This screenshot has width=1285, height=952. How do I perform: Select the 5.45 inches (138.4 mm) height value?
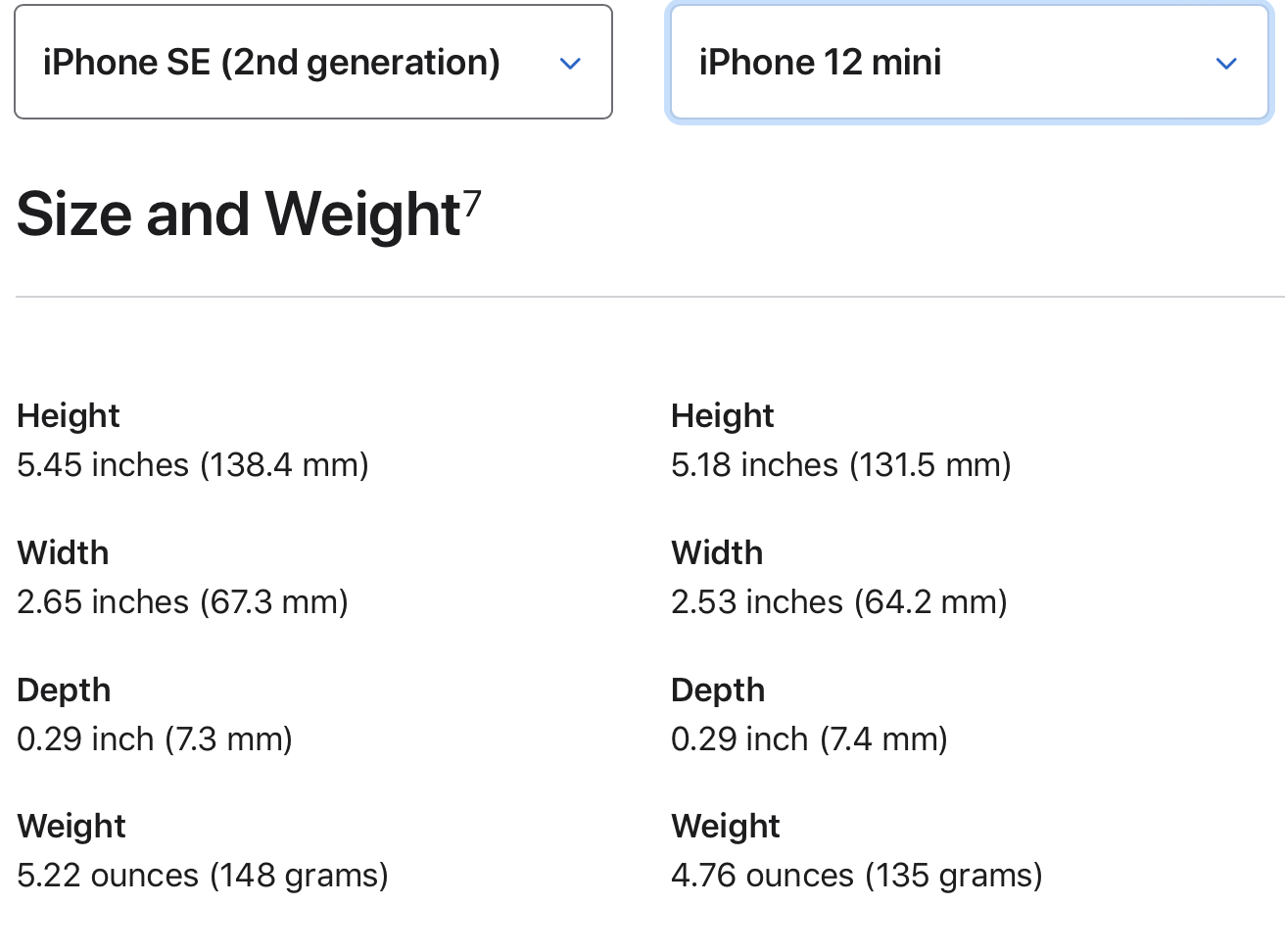tap(193, 464)
